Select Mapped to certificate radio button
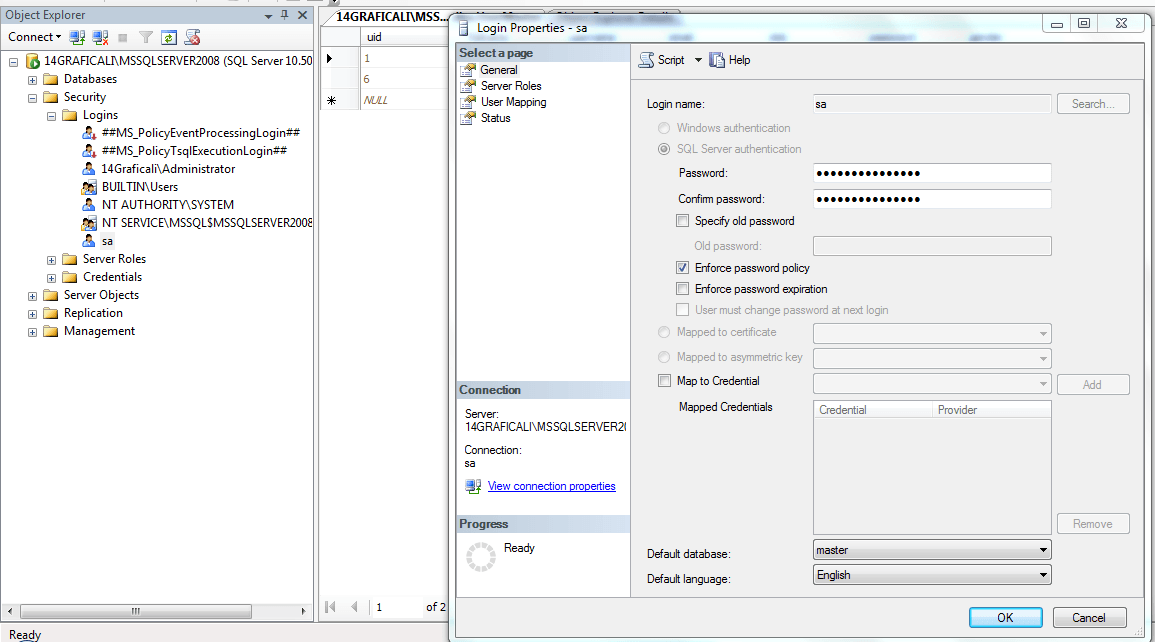This screenshot has height=642, width=1155. pyautogui.click(x=664, y=333)
